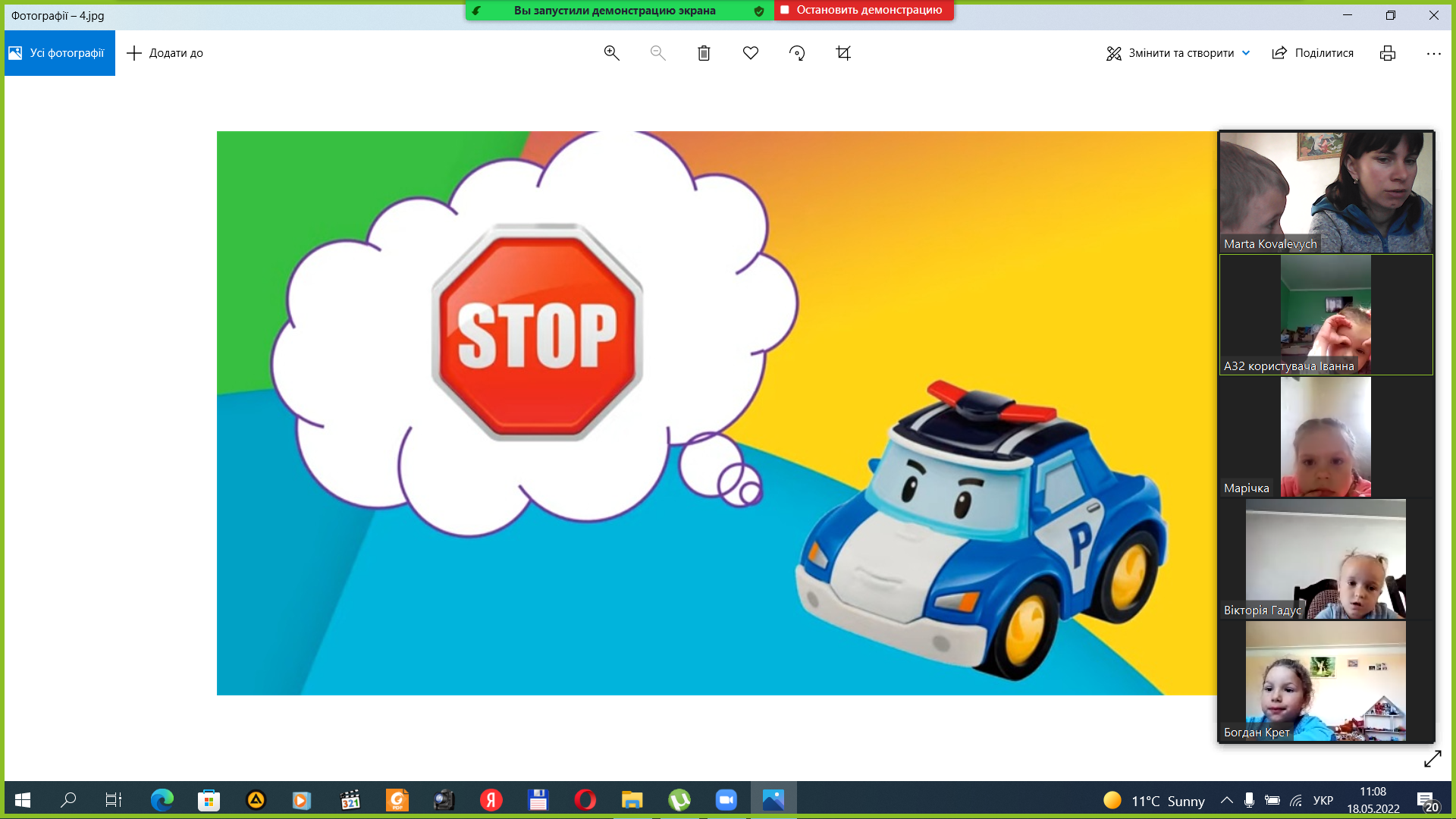
Task: Select Богдан Крет video thumbnail
Action: [x=1326, y=681]
